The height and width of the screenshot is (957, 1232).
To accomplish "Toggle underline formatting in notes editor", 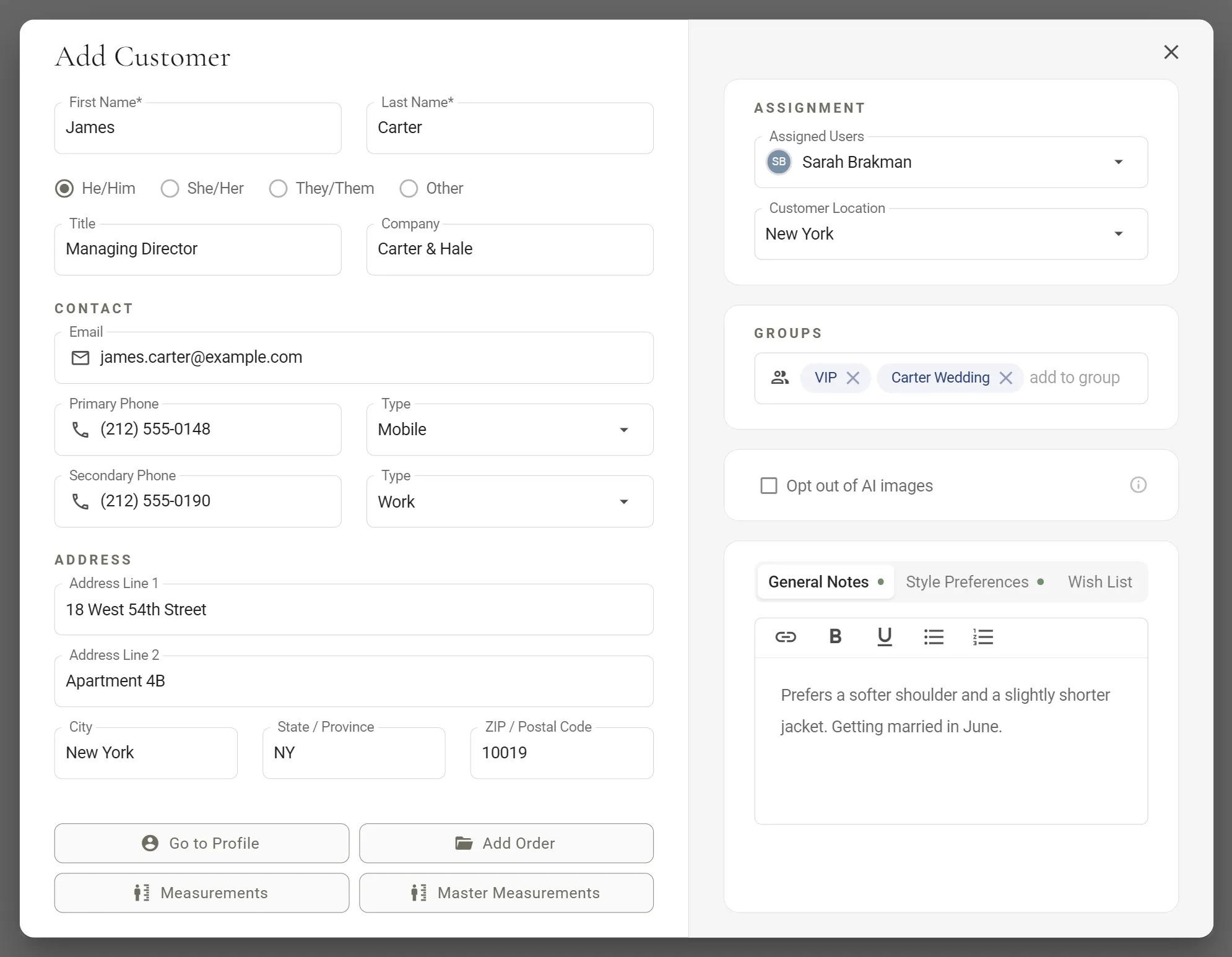I will coord(885,637).
